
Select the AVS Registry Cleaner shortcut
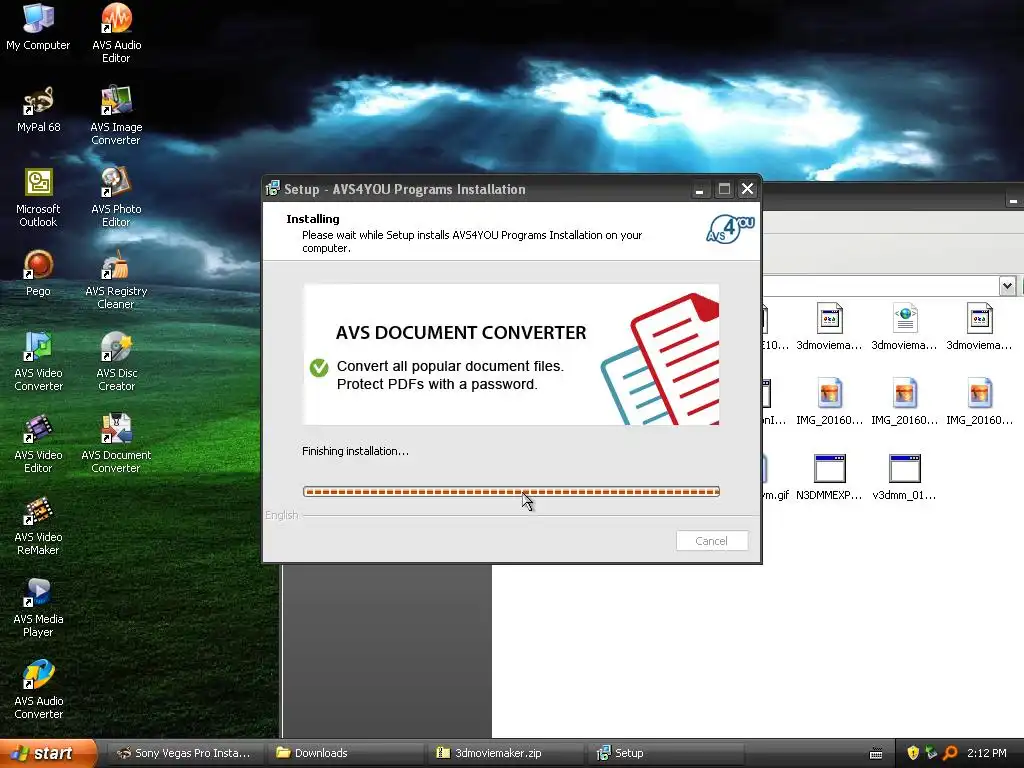click(116, 280)
